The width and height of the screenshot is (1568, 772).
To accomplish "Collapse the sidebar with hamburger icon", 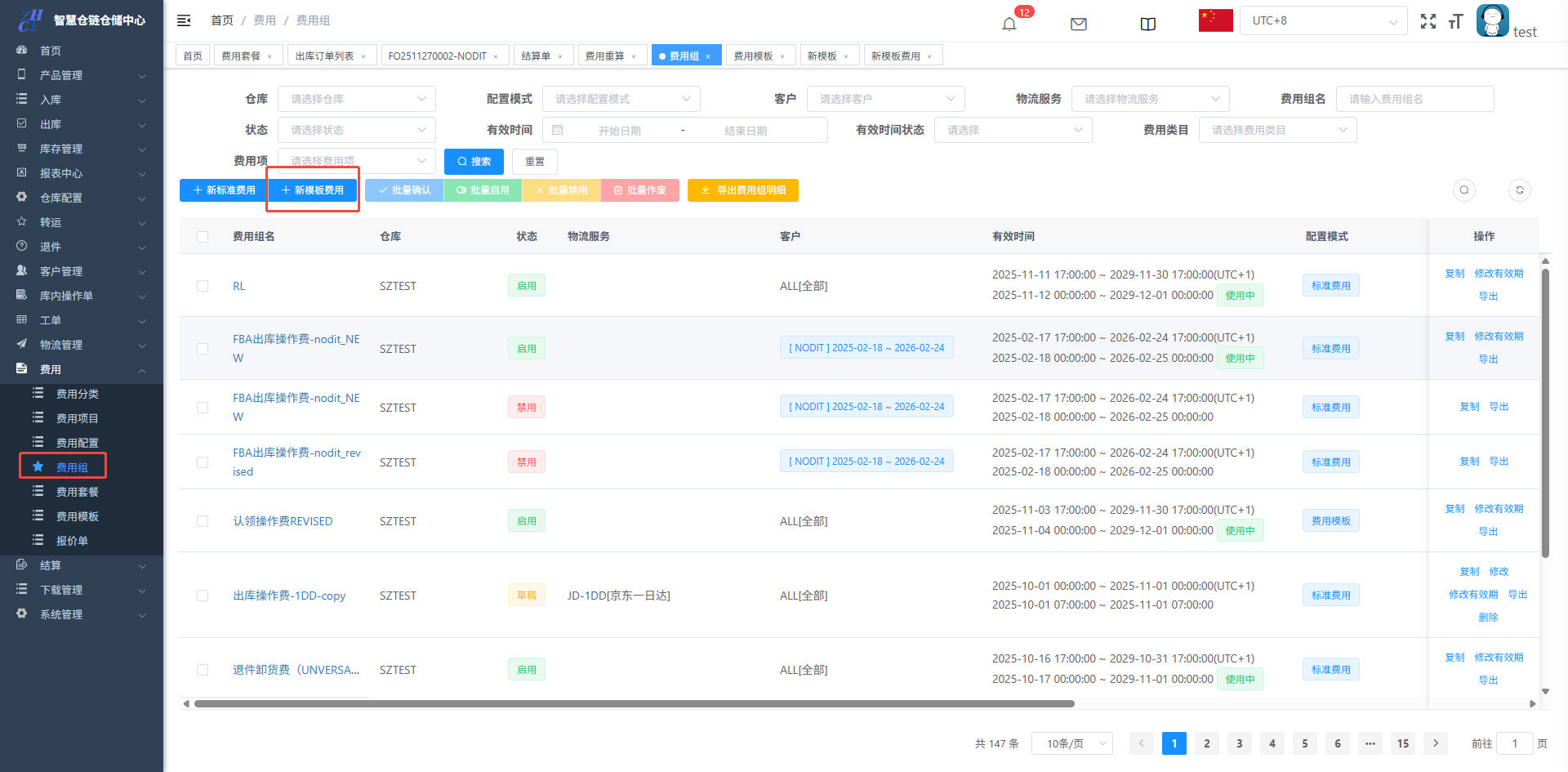I will pos(184,20).
